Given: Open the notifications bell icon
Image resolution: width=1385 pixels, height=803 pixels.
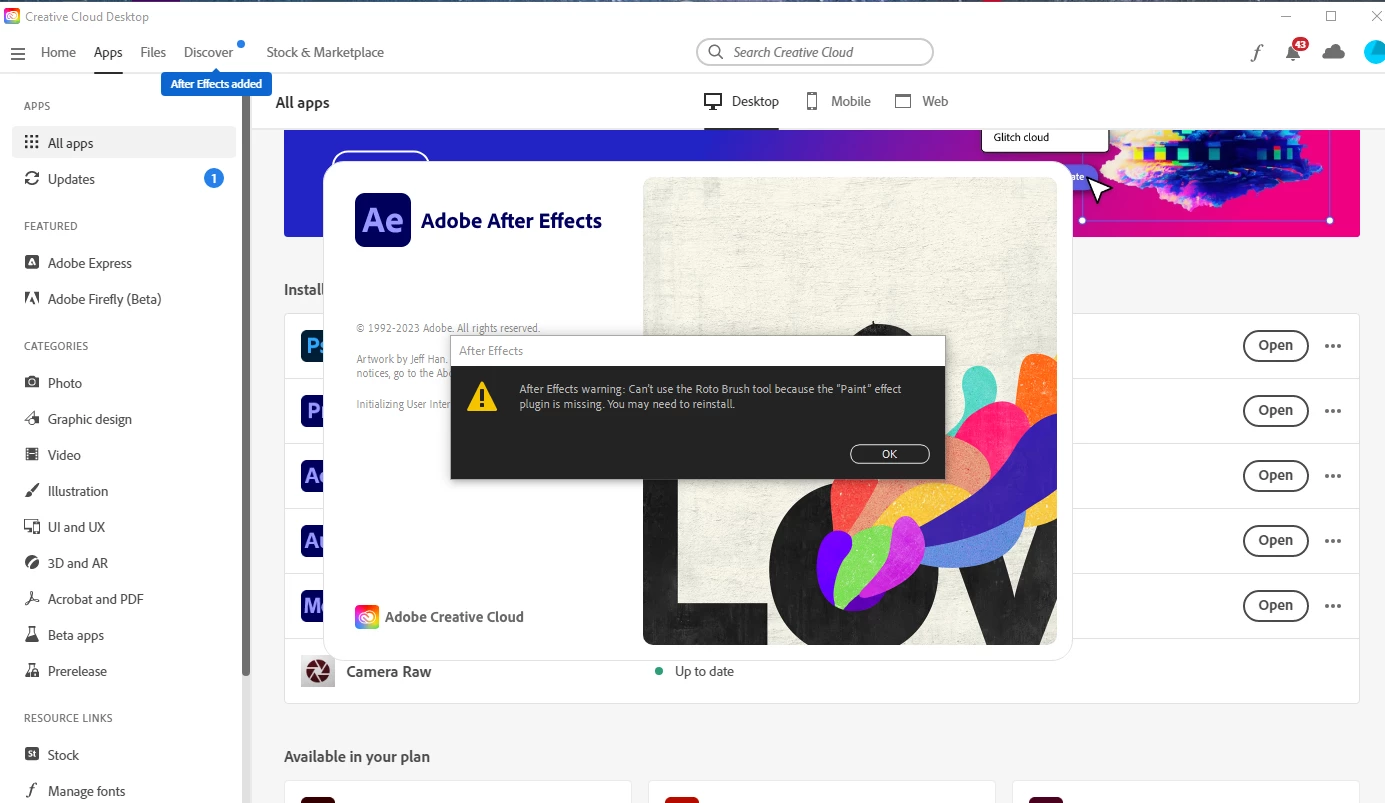Looking at the screenshot, I should pos(1293,53).
